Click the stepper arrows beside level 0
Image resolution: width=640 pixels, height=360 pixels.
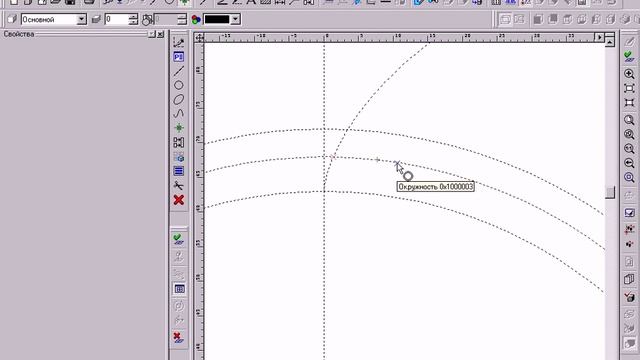click(x=133, y=19)
